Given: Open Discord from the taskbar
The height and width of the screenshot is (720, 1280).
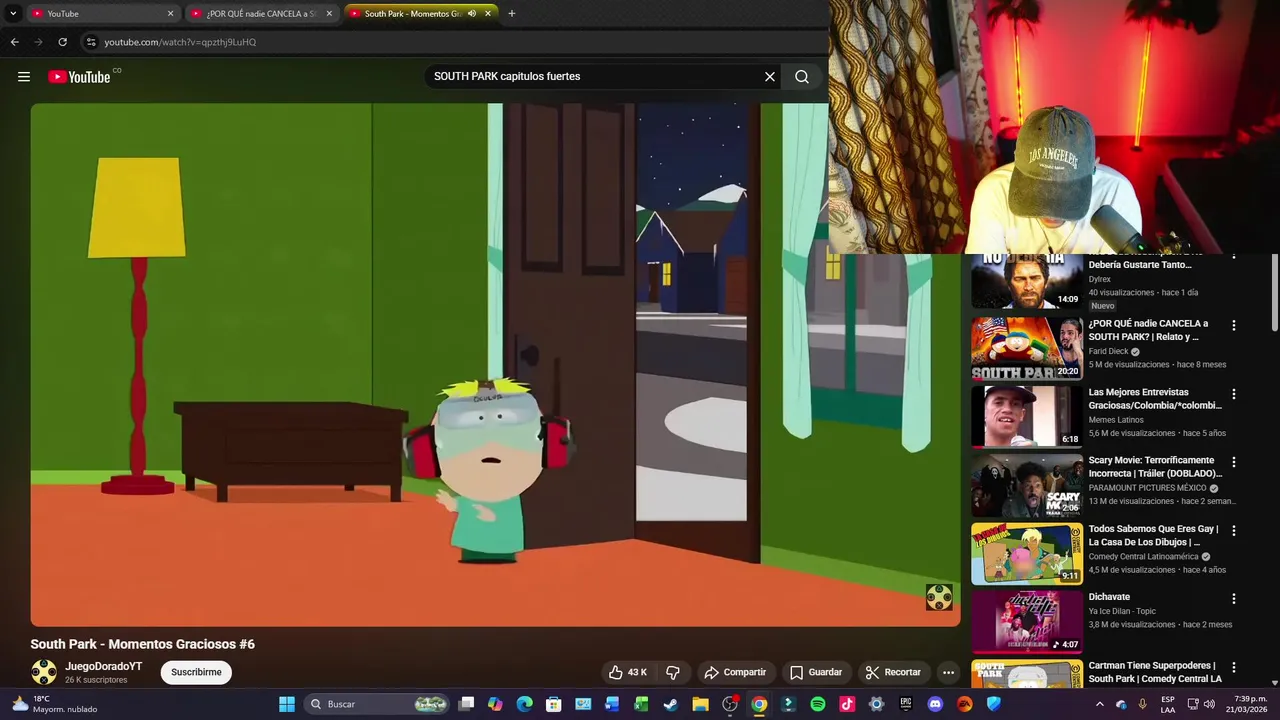Looking at the screenshot, I should tap(935, 704).
